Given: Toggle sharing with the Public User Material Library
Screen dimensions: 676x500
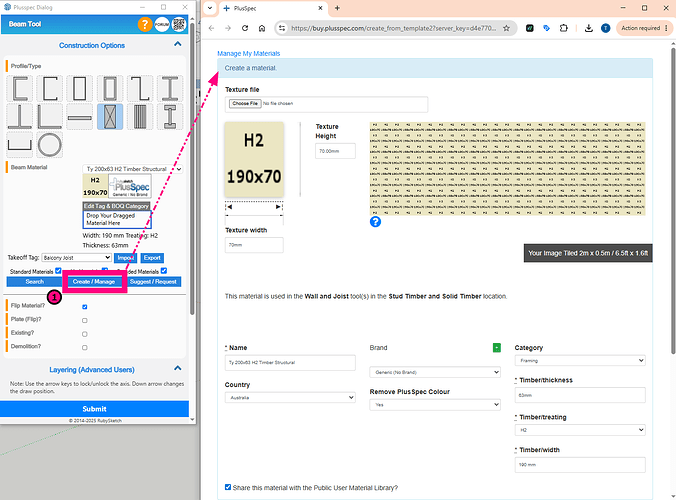Looking at the screenshot, I should 228,487.
